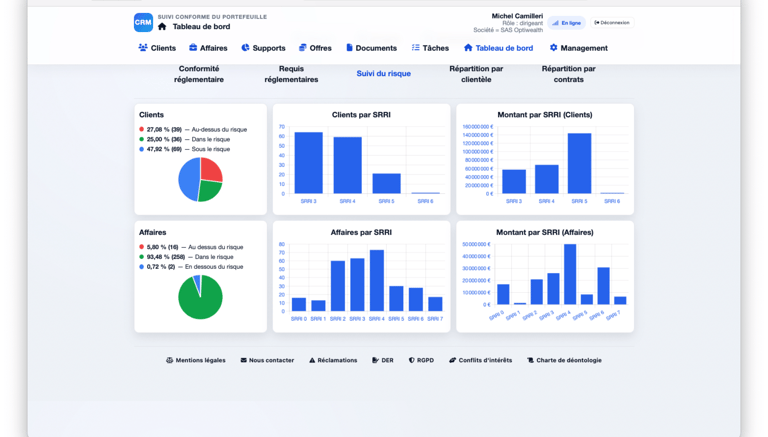
Task: Open the Offres menu item
Action: click(x=315, y=48)
